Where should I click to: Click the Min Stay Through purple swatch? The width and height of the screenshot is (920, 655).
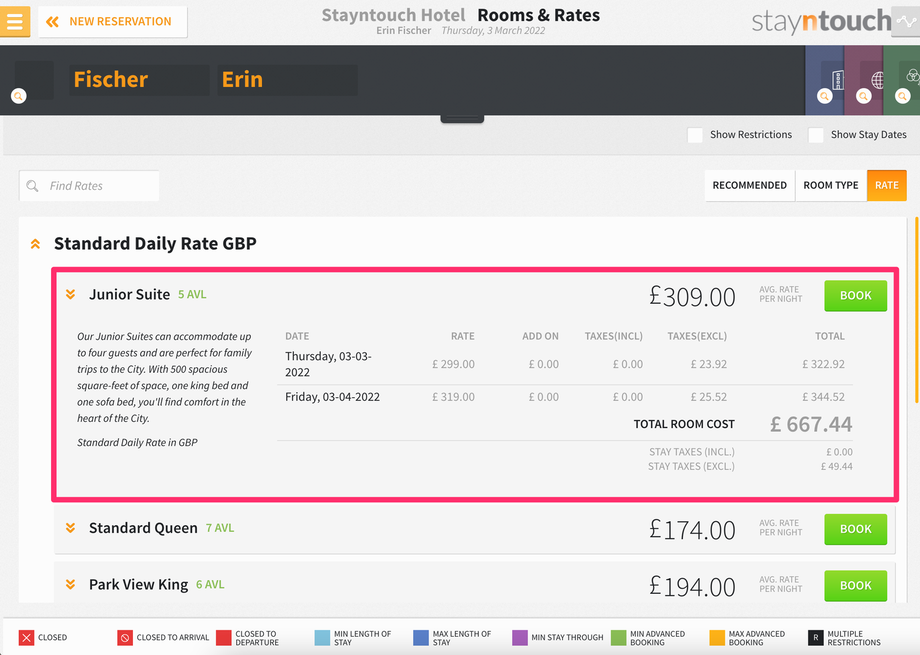(520, 637)
